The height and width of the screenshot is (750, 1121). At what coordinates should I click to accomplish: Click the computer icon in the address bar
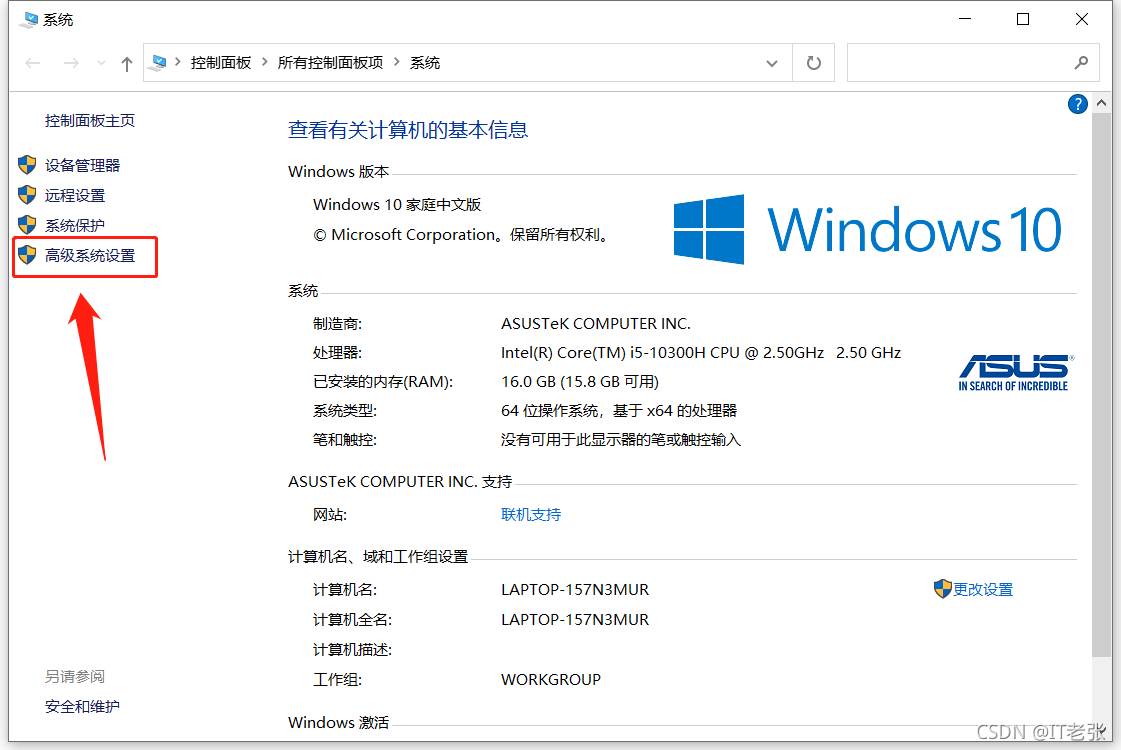pos(159,63)
